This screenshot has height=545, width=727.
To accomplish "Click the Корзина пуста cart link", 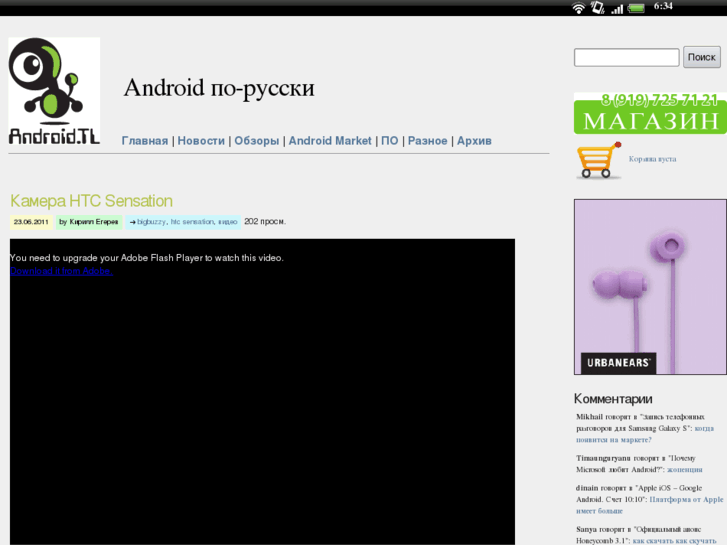I will point(652,159).
